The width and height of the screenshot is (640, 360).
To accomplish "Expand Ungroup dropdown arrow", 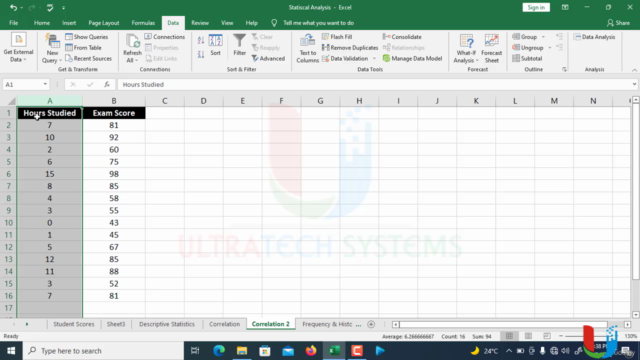I will tap(549, 48).
